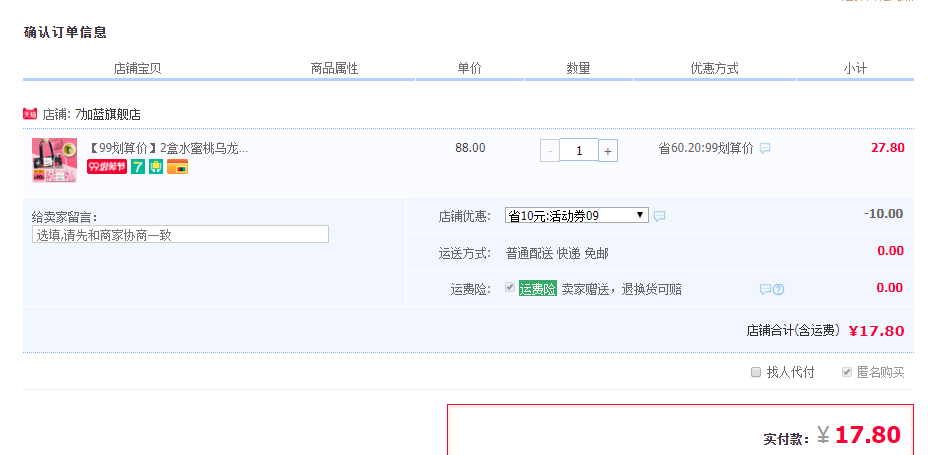The image size is (928, 455).
Task: Click the coupon deduction -10.00
Action: click(x=884, y=214)
